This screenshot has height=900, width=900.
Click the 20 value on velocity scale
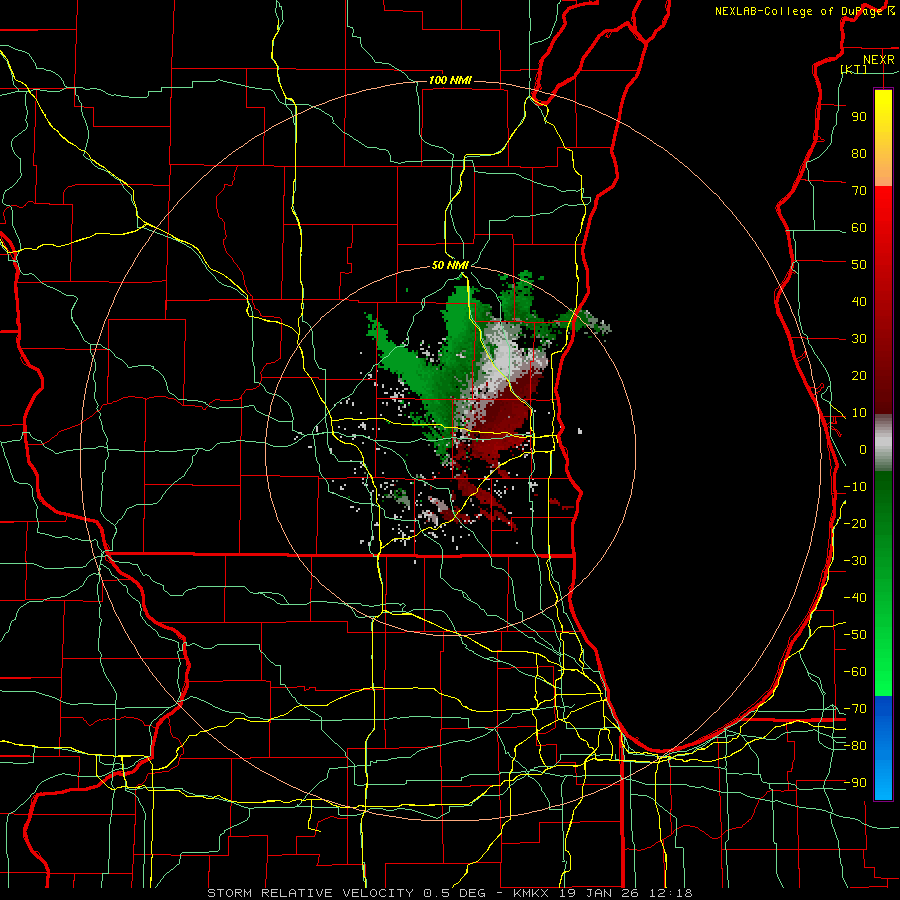pyautogui.click(x=859, y=375)
